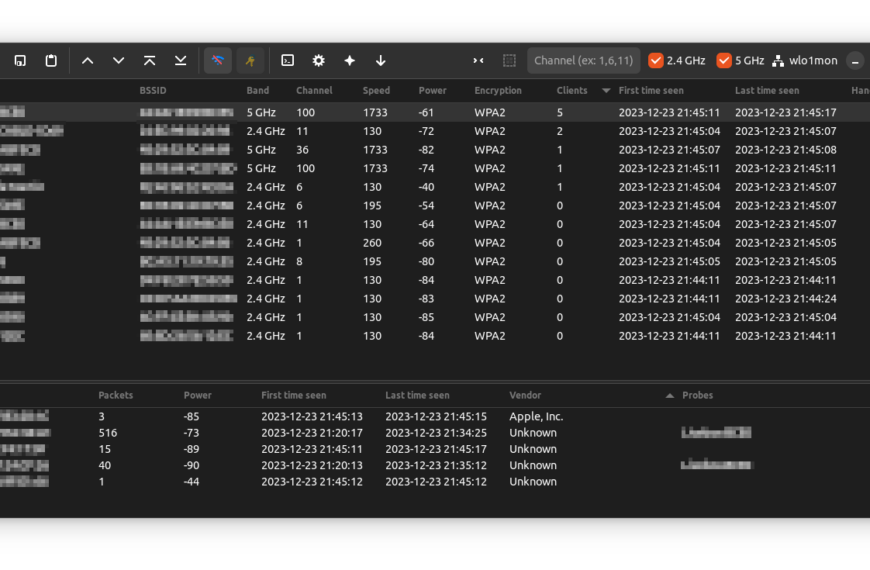Click the download arrow icon

[x=381, y=60]
